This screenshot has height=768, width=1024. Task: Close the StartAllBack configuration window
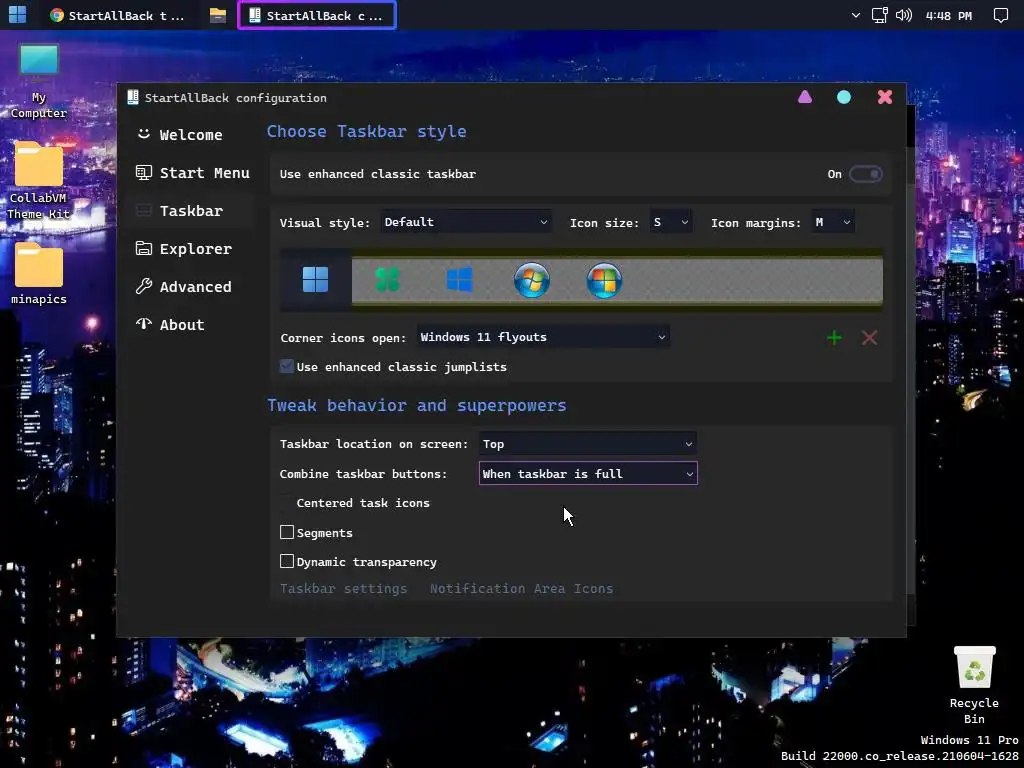point(885,97)
